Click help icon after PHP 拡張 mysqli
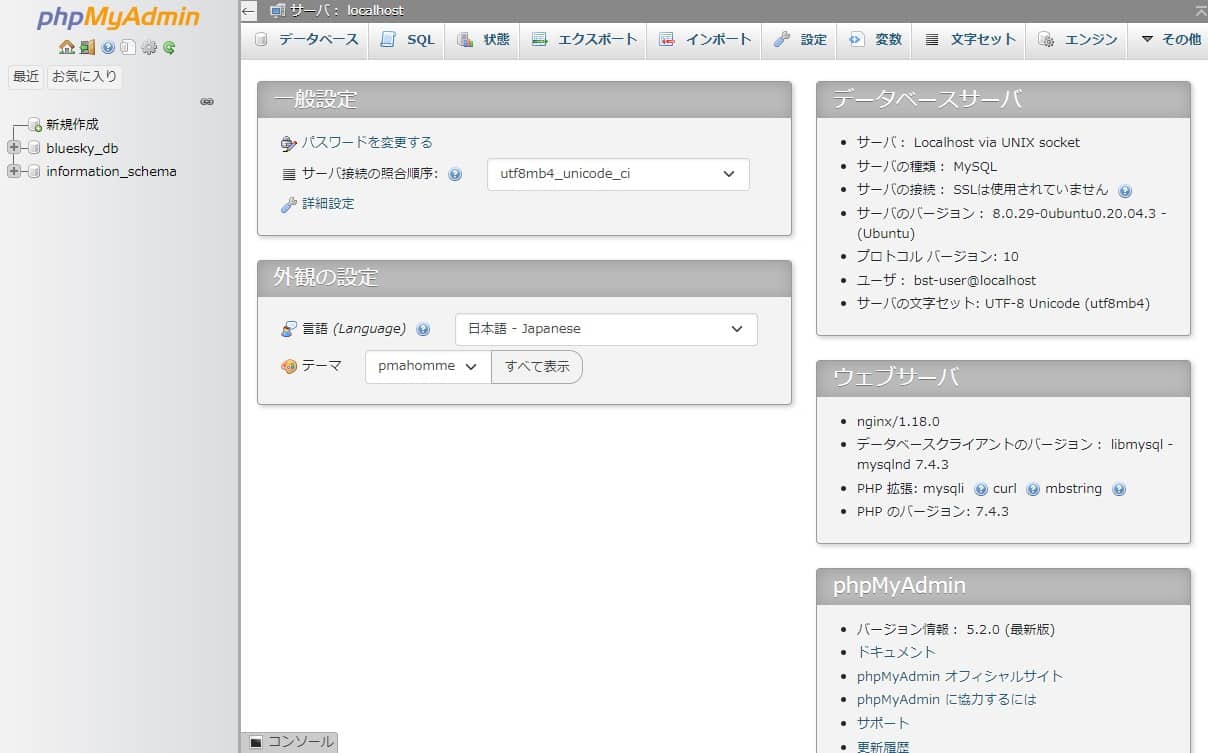The width and height of the screenshot is (1208, 753). click(x=981, y=489)
